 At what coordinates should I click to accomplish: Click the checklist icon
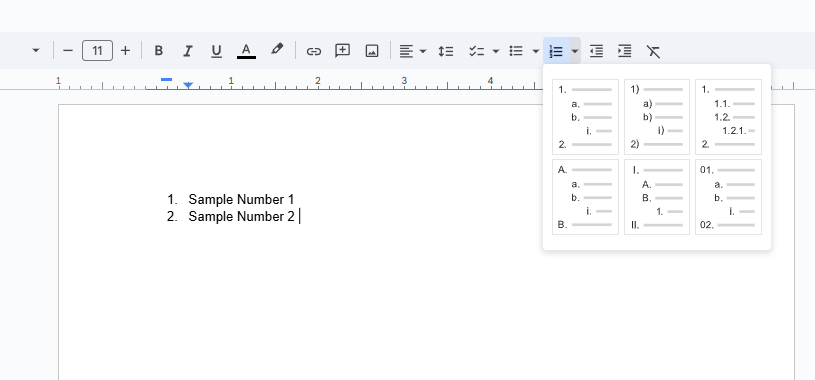476,51
